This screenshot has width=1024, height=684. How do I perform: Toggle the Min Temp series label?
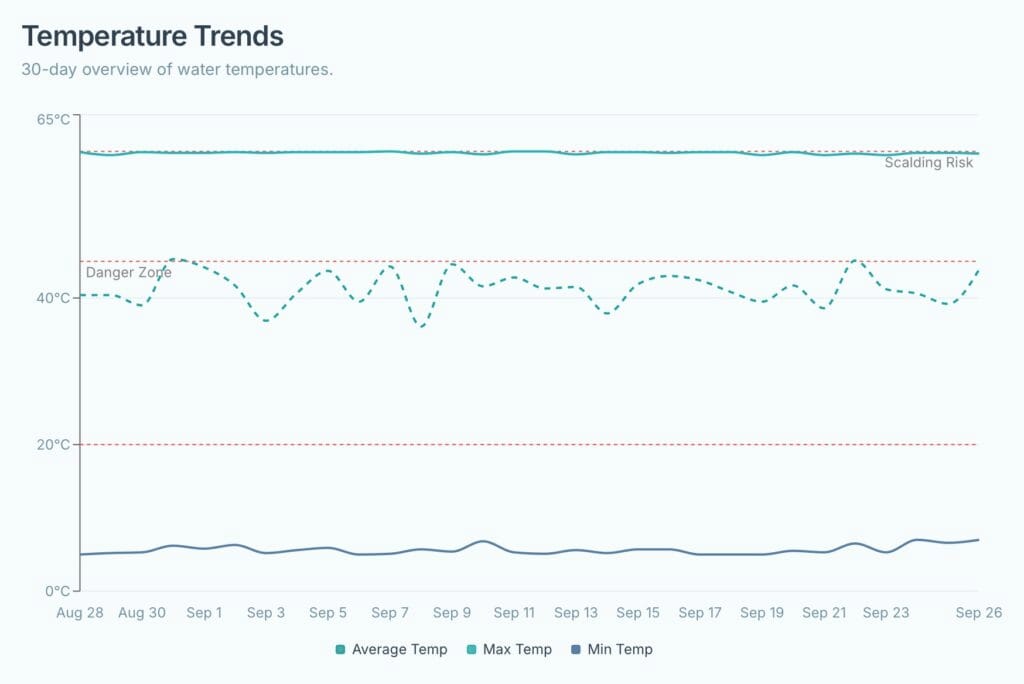click(620, 650)
